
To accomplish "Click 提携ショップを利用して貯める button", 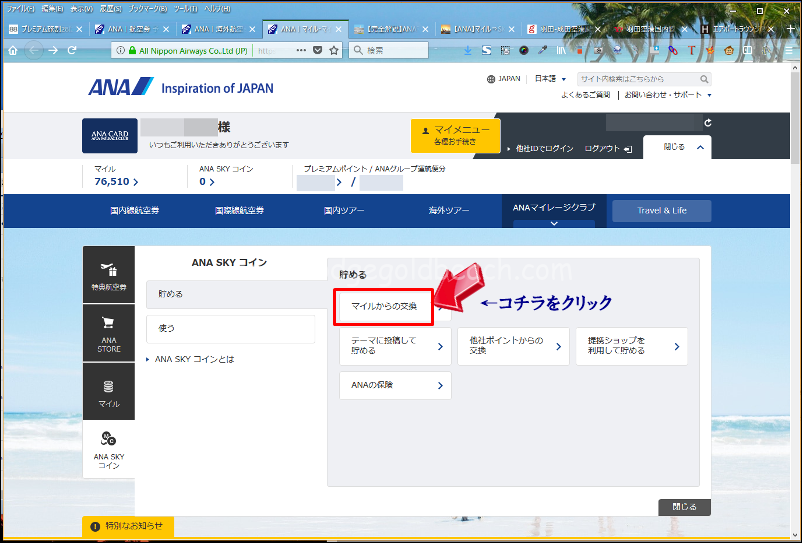I will point(632,346).
